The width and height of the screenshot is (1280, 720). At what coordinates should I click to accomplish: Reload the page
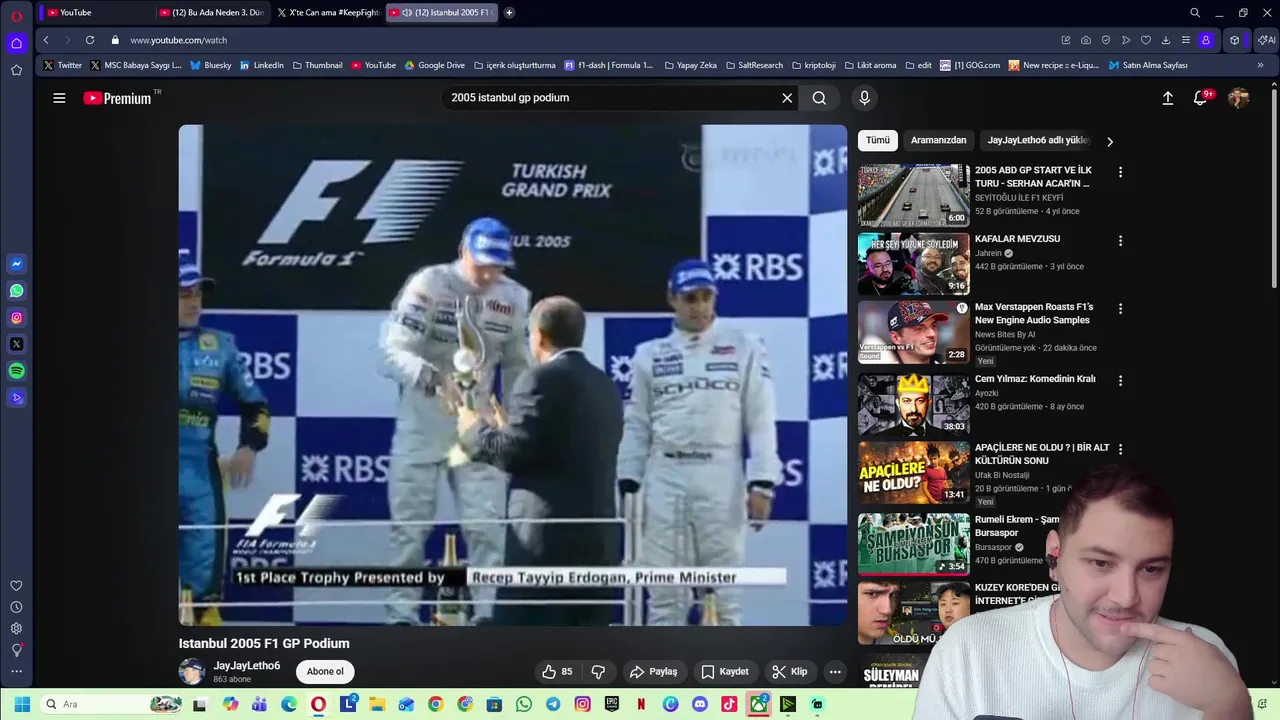pos(90,40)
